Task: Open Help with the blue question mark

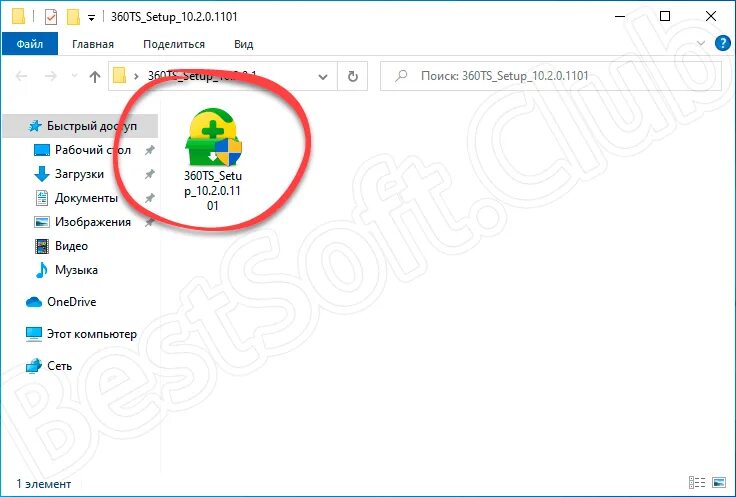Action: [722, 44]
